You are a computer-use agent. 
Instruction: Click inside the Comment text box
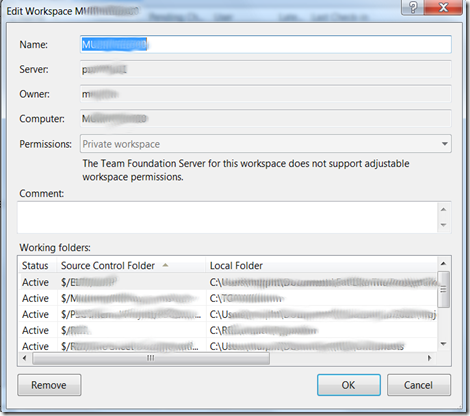point(228,217)
